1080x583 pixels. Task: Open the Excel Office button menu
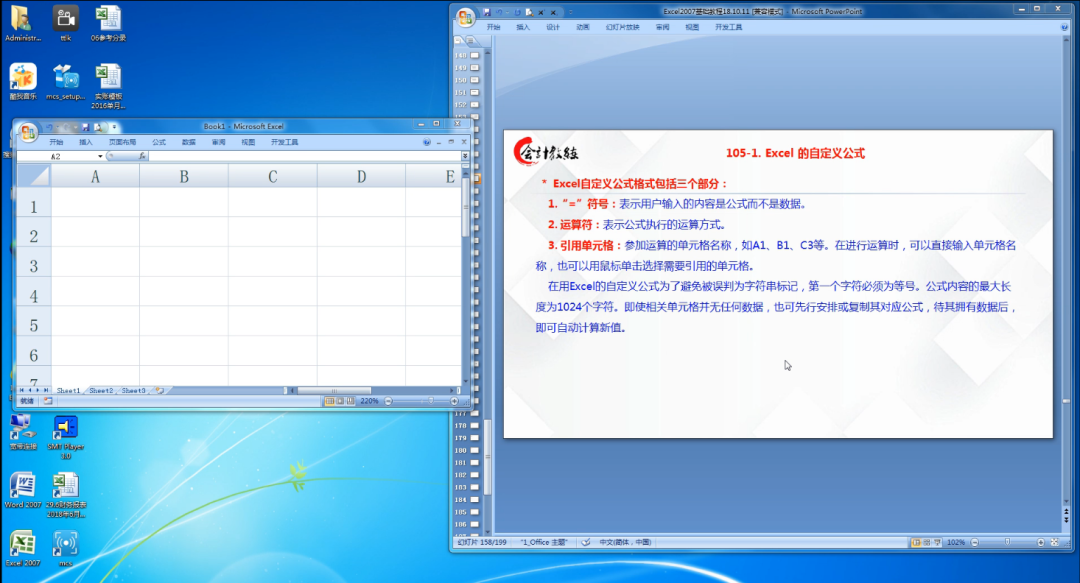pyautogui.click(x=28, y=132)
